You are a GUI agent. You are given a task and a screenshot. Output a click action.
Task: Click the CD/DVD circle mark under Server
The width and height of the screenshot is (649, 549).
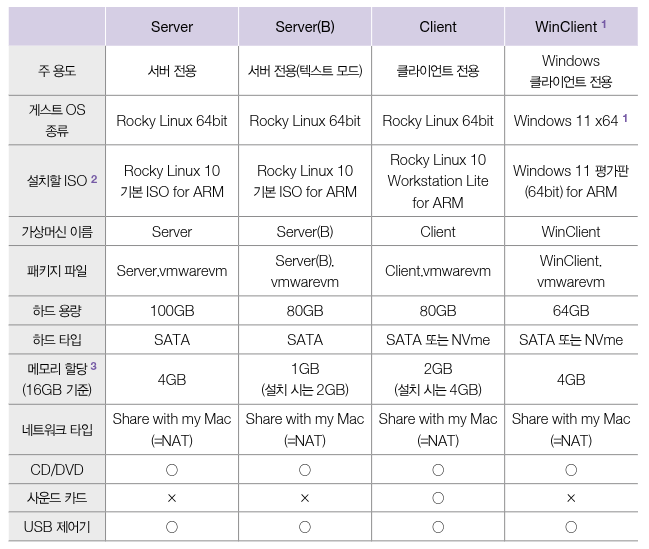click(172, 470)
